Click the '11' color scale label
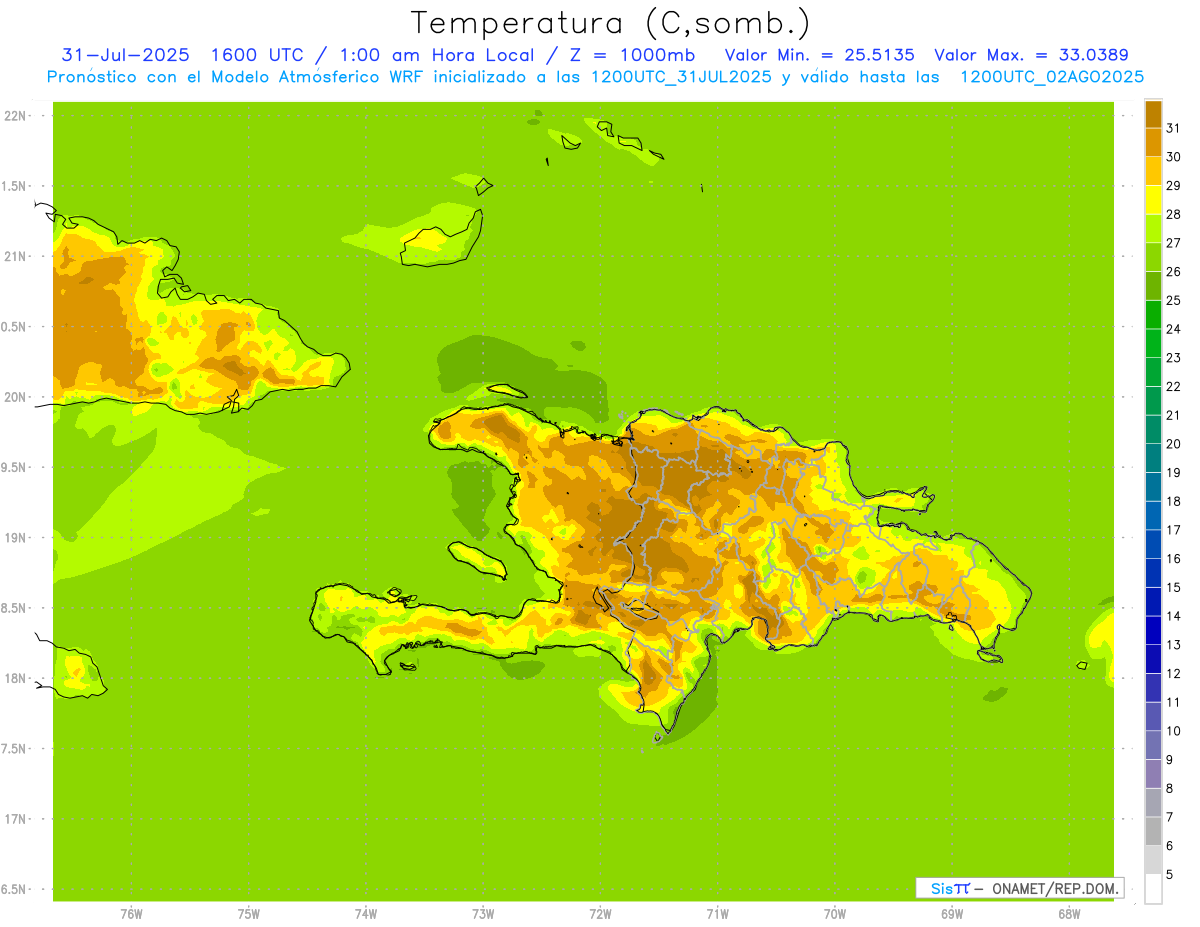The width and height of the screenshot is (1200, 927). click(1173, 702)
